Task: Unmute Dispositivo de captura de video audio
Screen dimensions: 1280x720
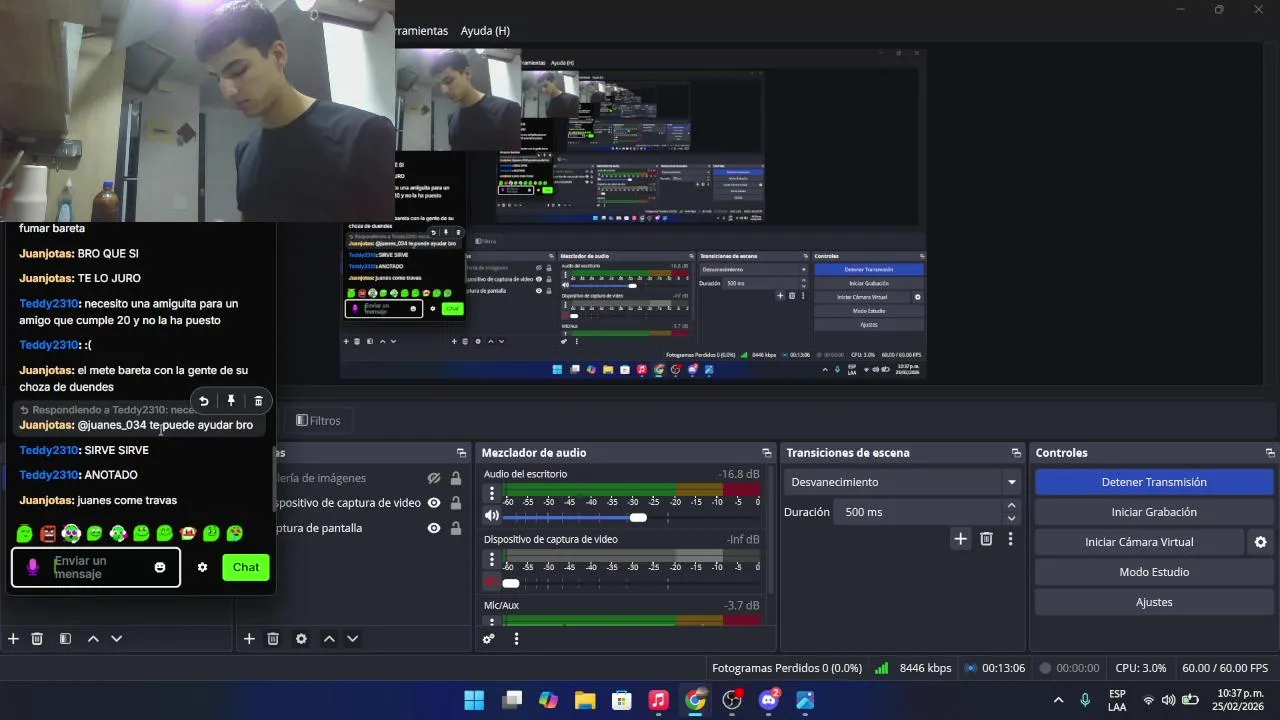Action: pyautogui.click(x=491, y=582)
